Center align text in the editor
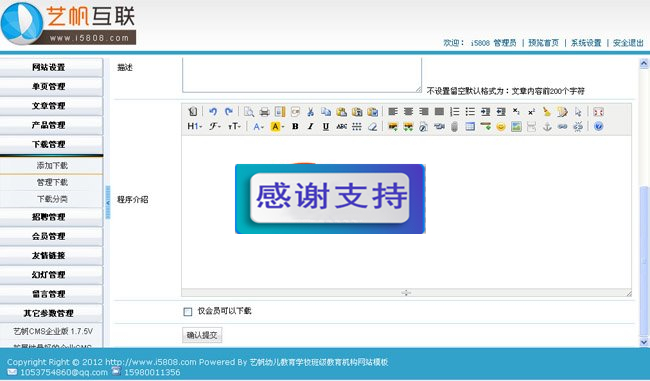 (x=408, y=112)
